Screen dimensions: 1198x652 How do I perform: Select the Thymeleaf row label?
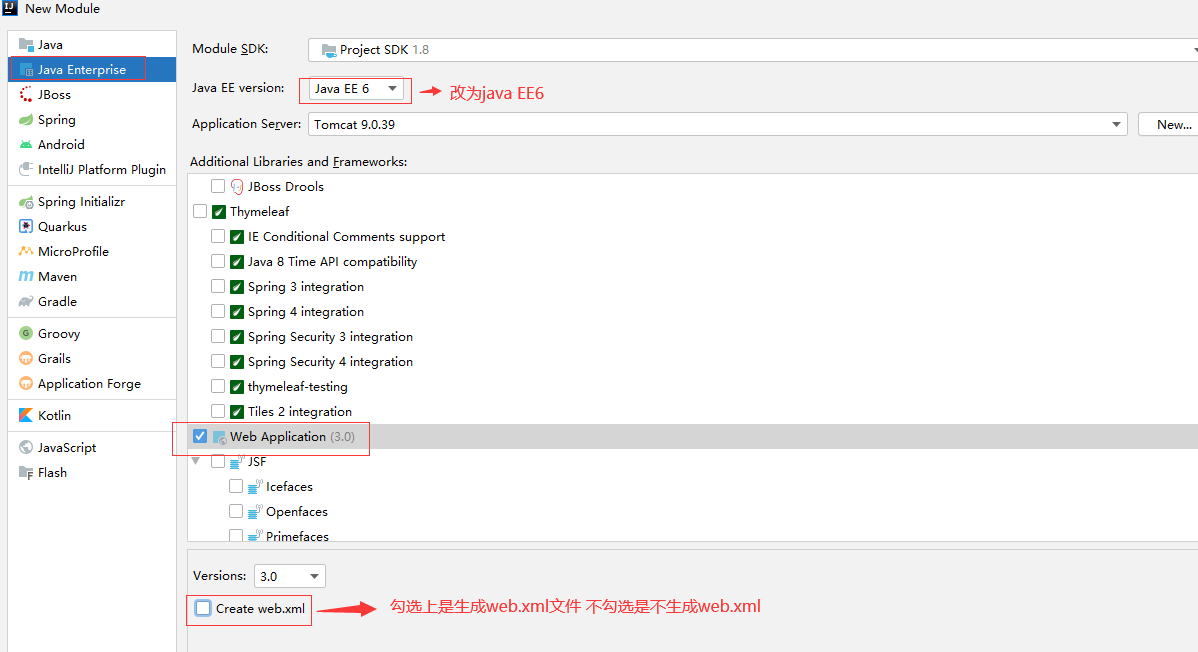pos(260,212)
